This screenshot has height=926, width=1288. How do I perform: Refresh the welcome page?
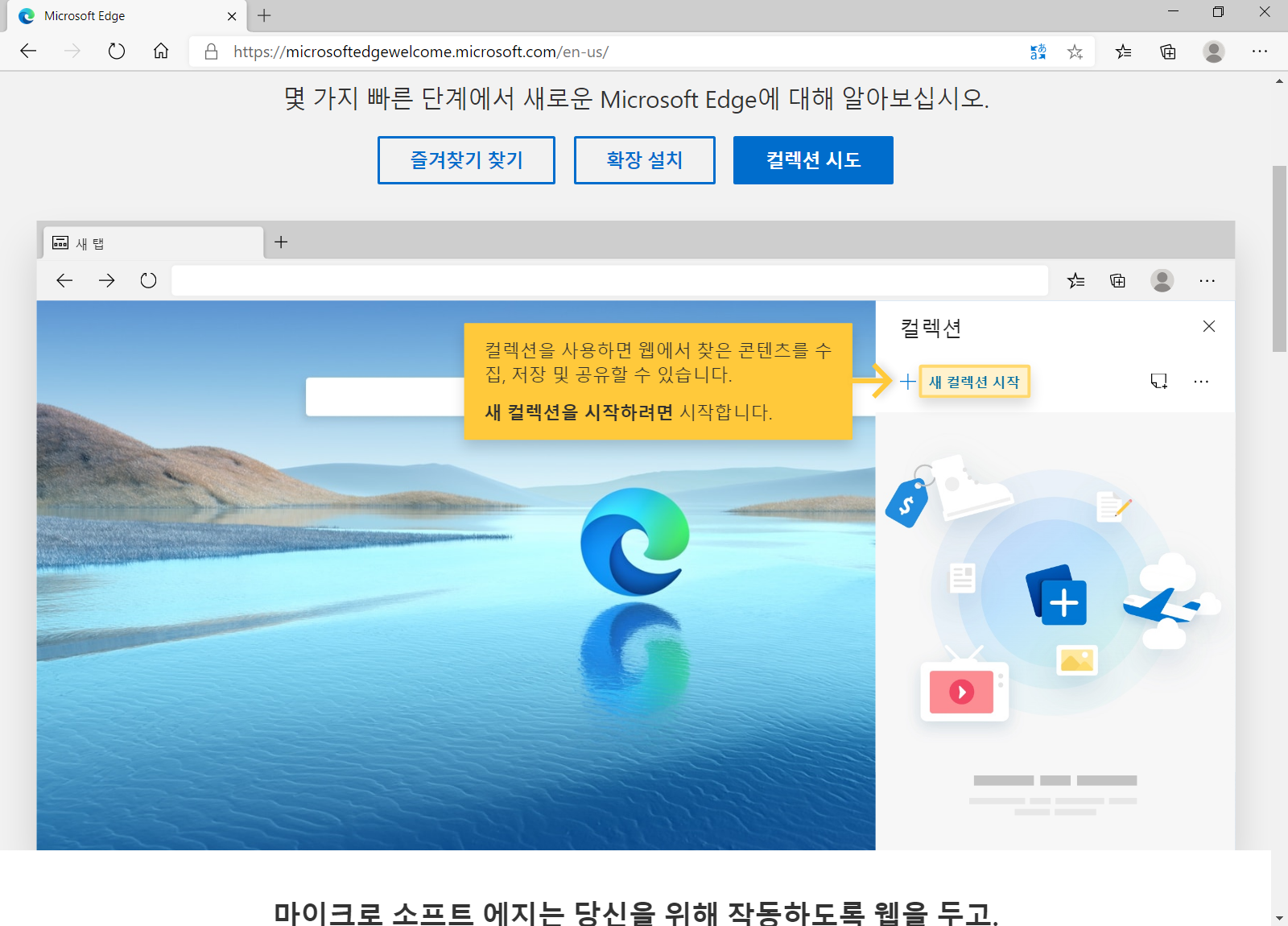(117, 52)
